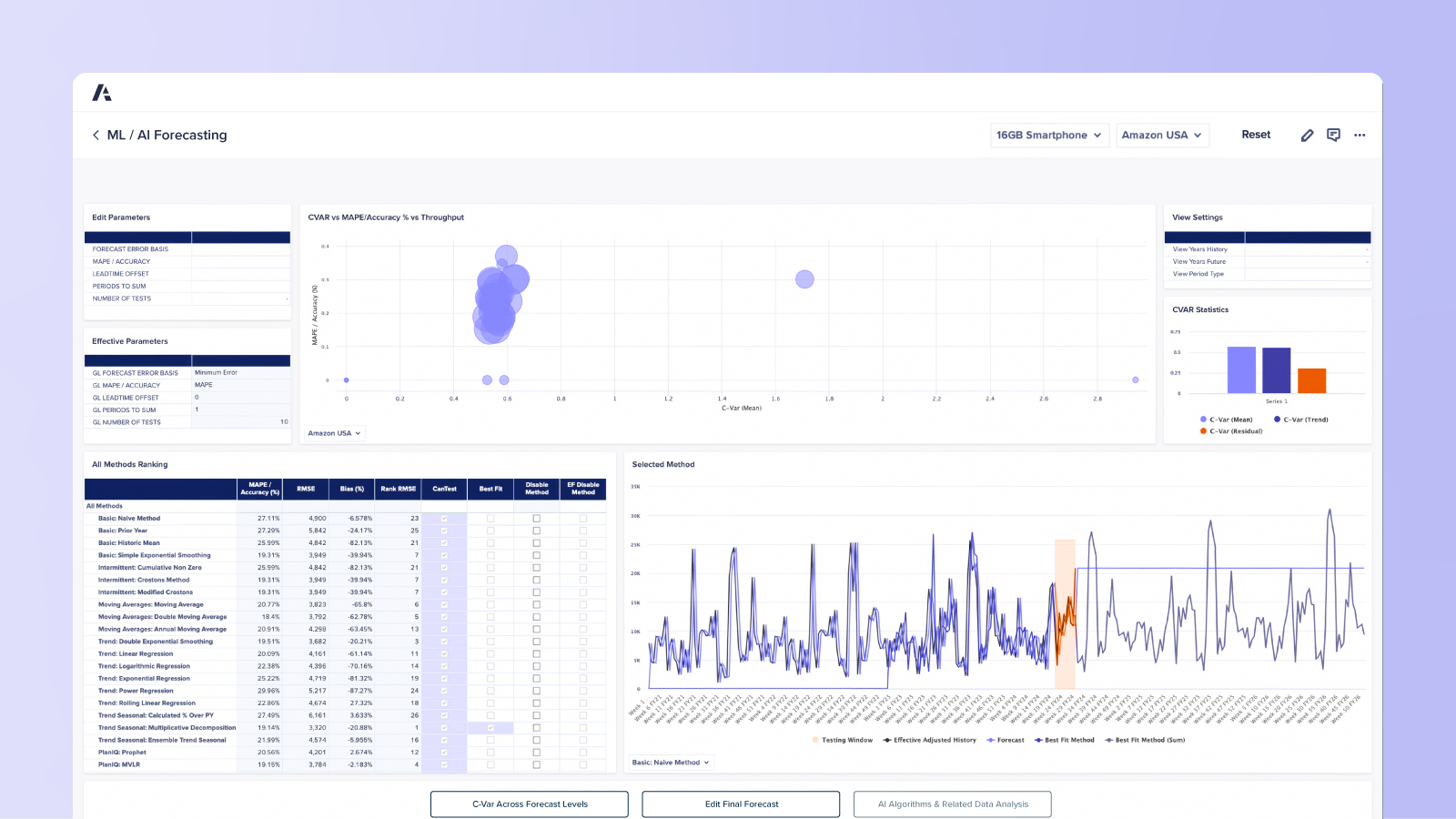Open the Amazon USA selector under the scatter chart
This screenshot has width=1456, height=819.
tap(334, 433)
